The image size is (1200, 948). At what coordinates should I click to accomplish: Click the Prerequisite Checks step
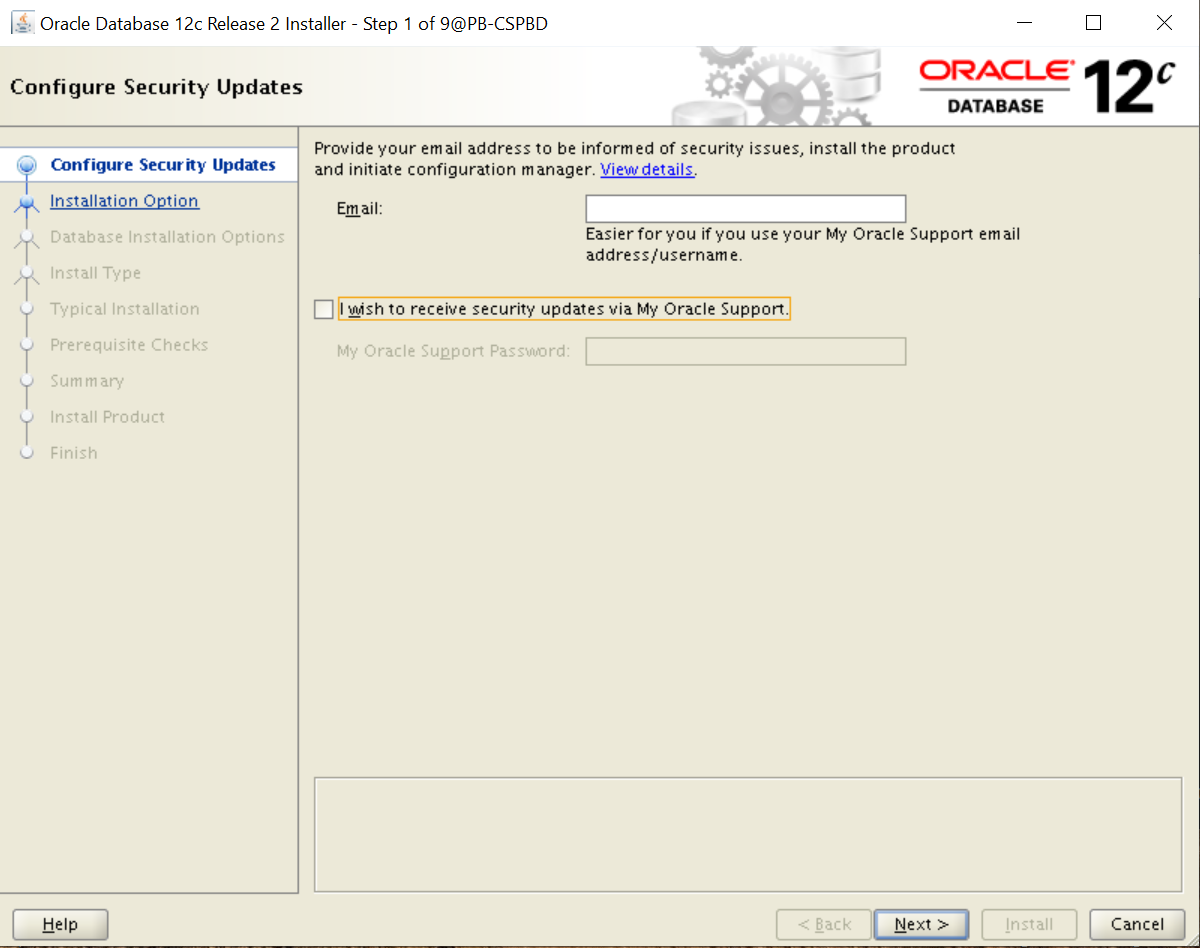(x=129, y=345)
